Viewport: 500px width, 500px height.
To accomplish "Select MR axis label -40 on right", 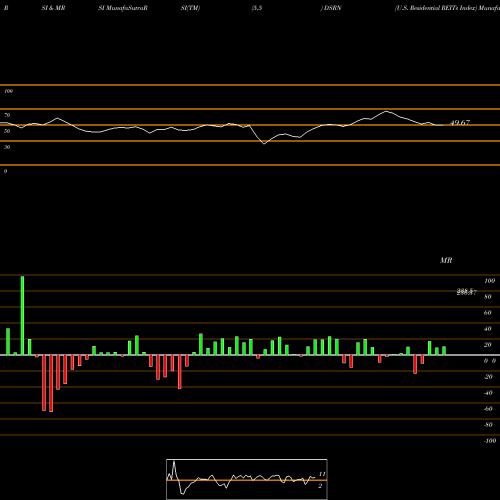I will point(488,393).
